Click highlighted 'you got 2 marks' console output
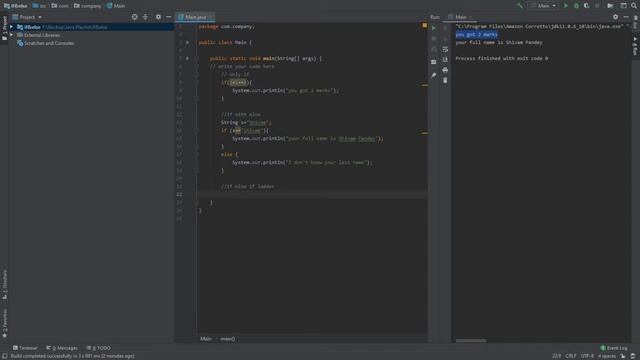This screenshot has width=640, height=360. (x=476, y=35)
